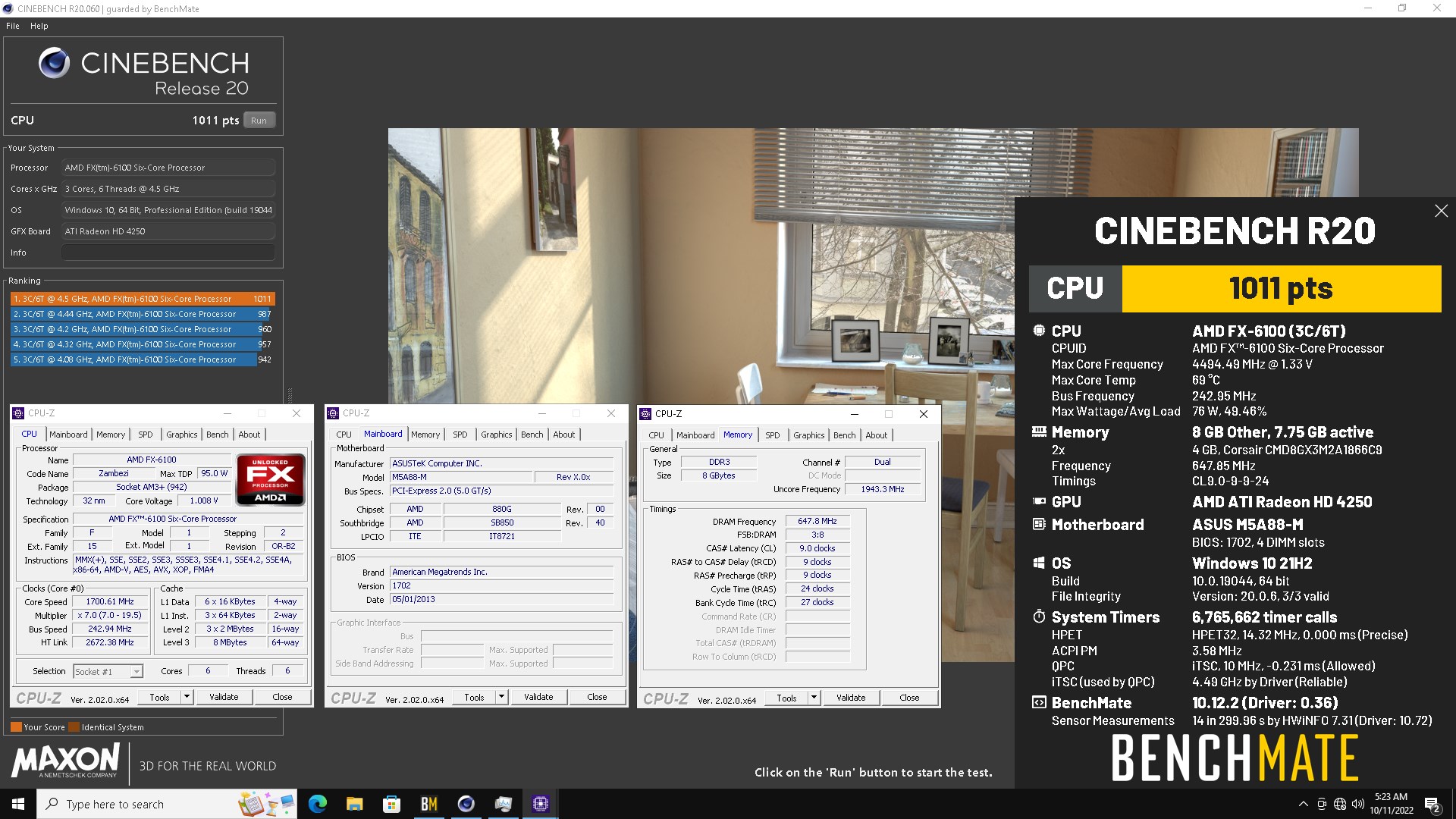Select ranking entry 2 at 4.44 GHz
This screenshot has width=1456, height=819.
(143, 314)
